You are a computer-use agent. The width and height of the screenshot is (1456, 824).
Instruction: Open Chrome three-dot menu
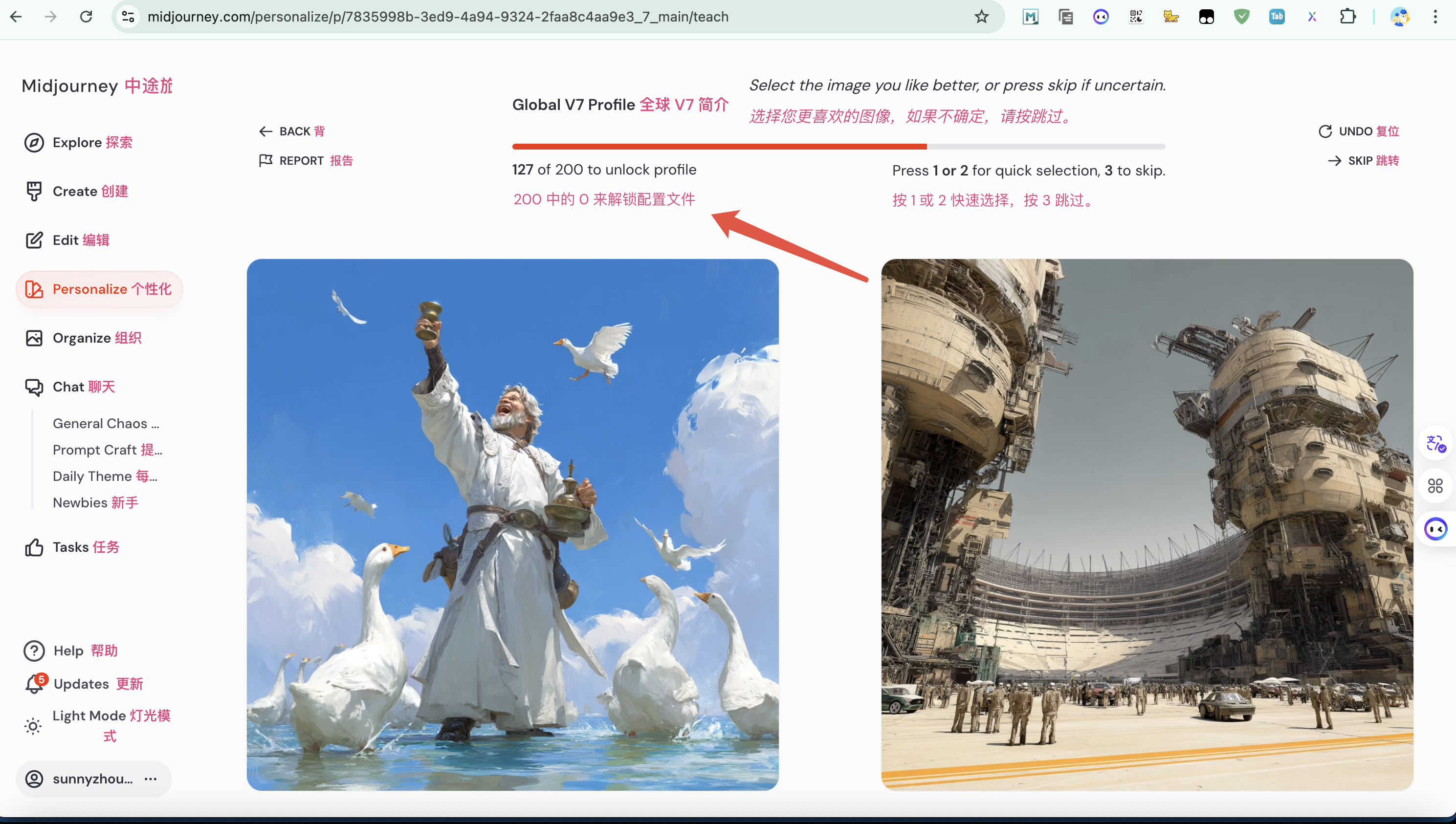coord(1435,17)
